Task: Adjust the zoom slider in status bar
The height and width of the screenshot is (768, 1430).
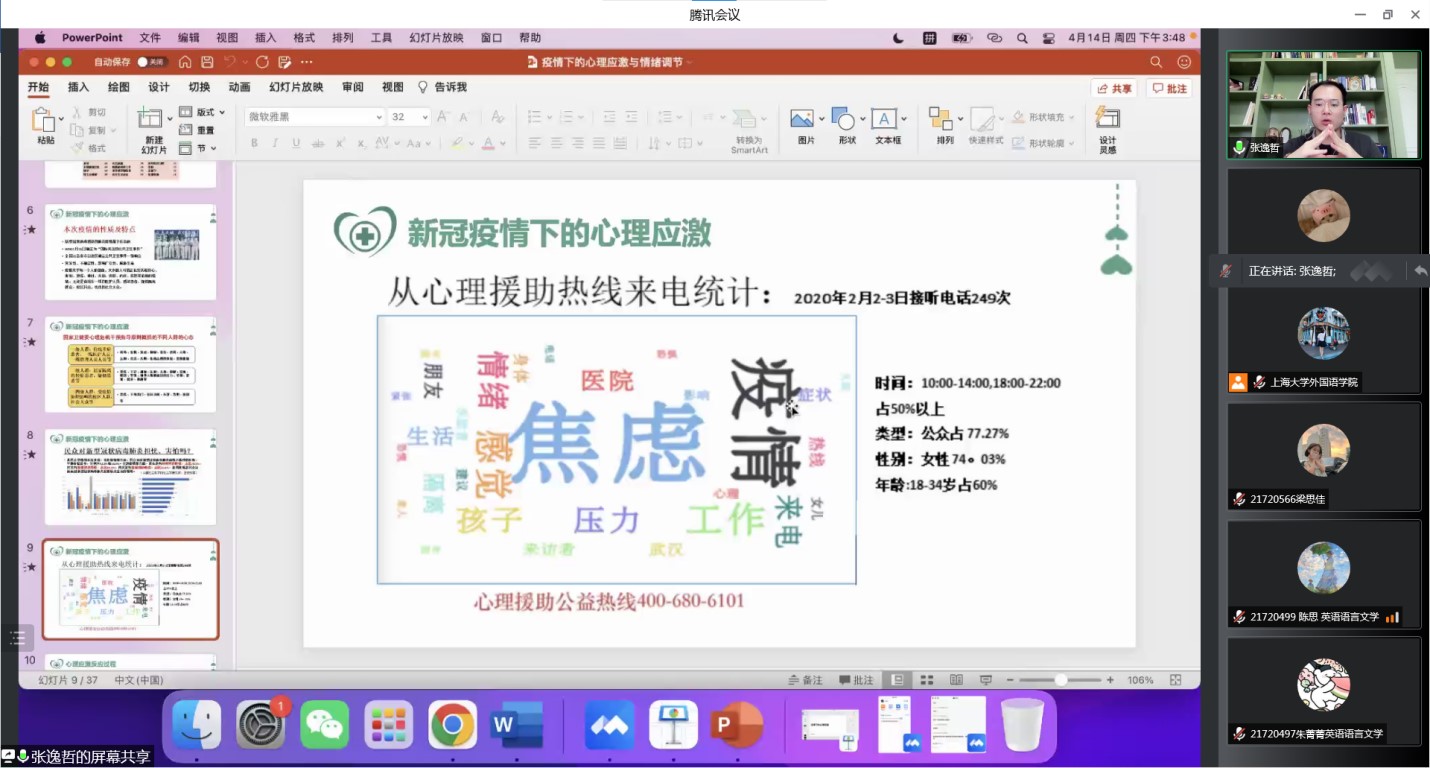Action: coord(1060,680)
